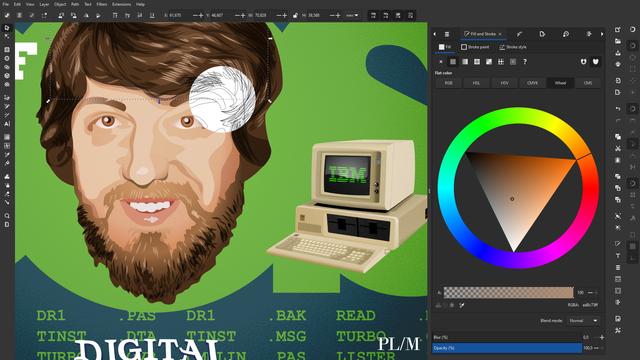The height and width of the screenshot is (360, 640).
Task: Toggle the width/height lock icon
Action: tap(295, 16)
